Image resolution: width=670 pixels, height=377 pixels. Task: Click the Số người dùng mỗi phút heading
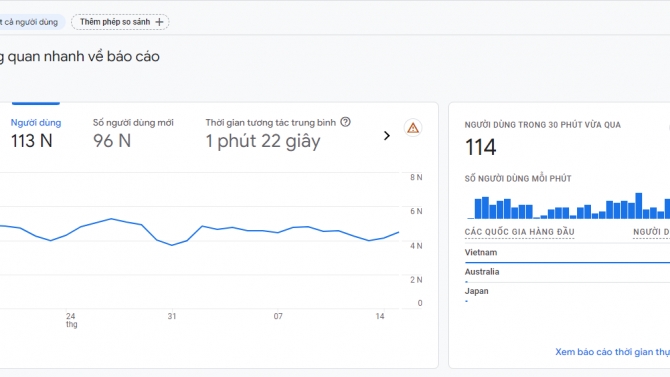coord(518,179)
